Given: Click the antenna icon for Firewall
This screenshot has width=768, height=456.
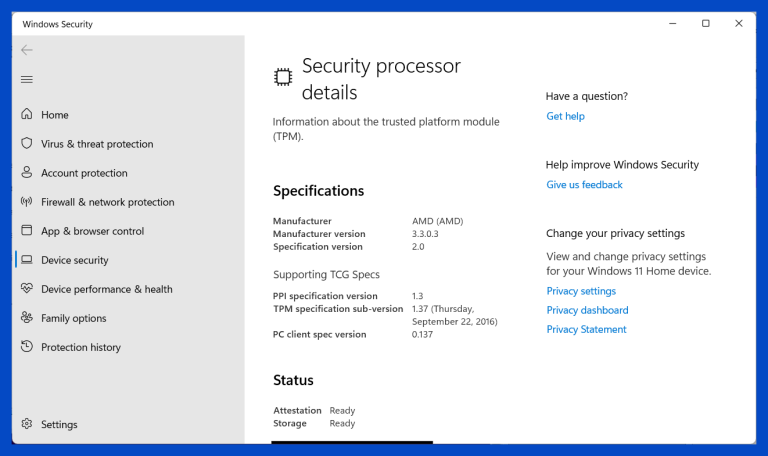Looking at the screenshot, I should pos(27,201).
